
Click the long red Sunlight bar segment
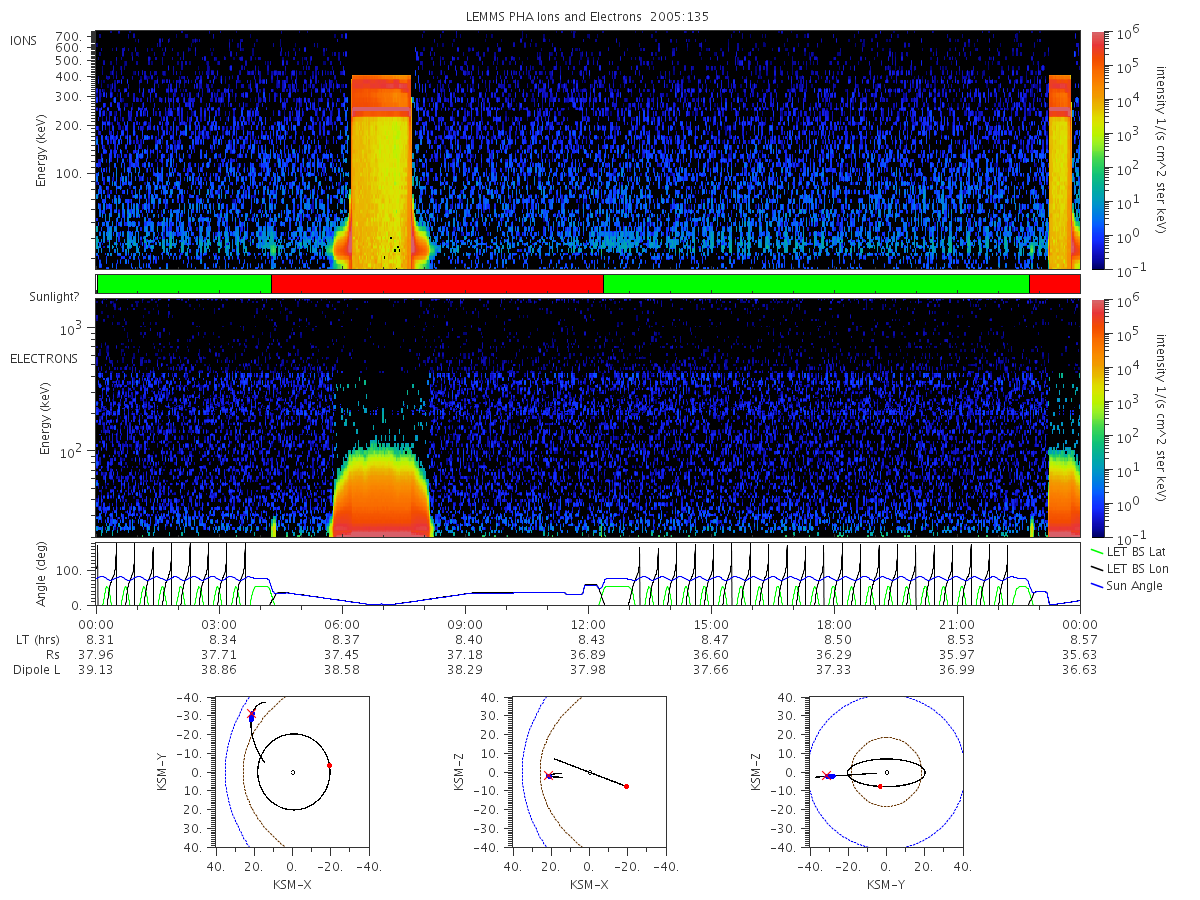[437, 284]
